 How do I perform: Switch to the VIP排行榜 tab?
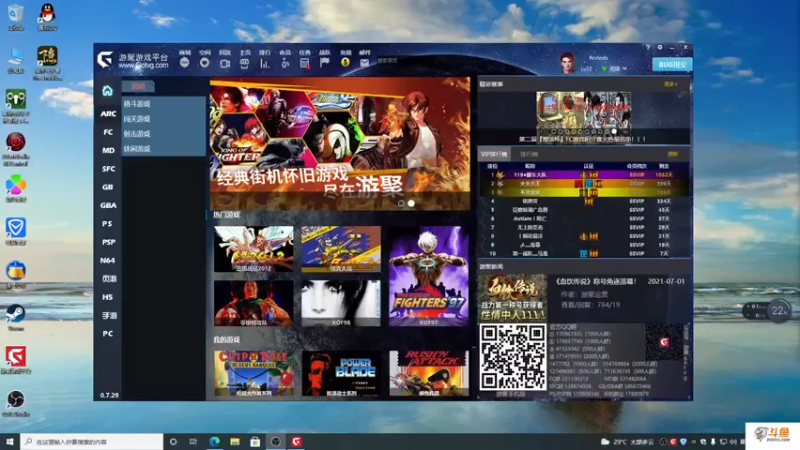tap(493, 154)
